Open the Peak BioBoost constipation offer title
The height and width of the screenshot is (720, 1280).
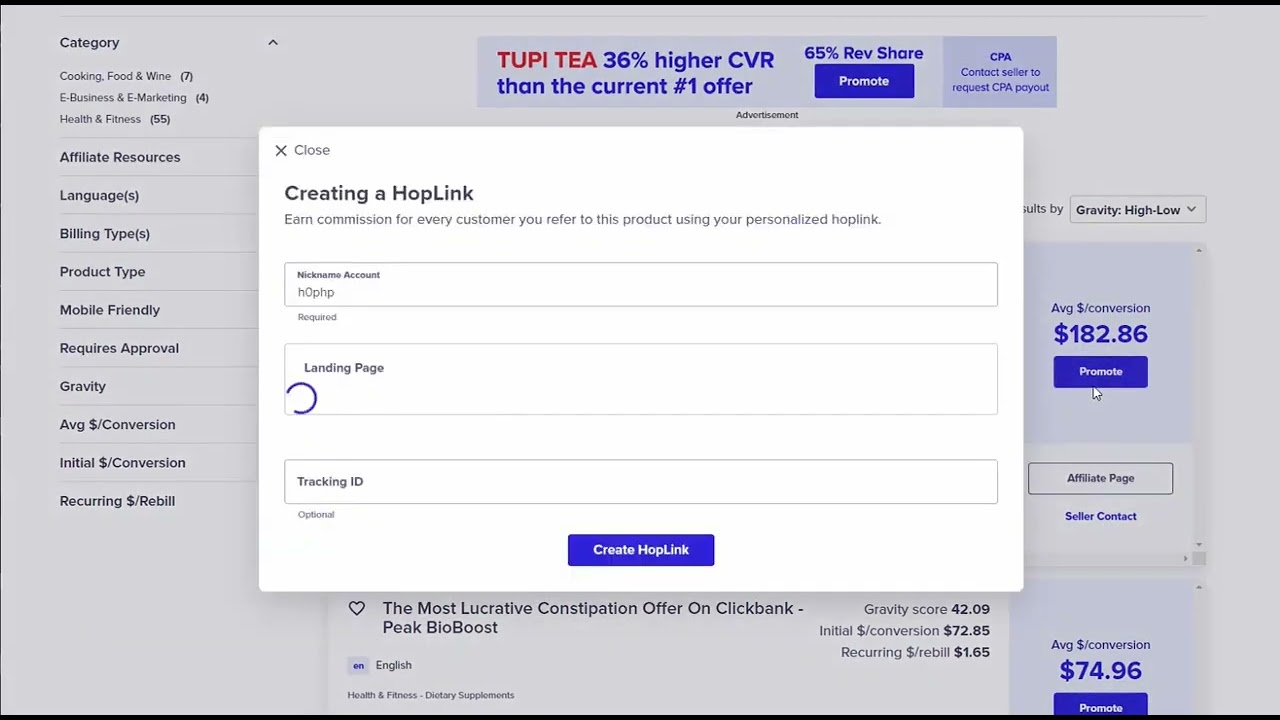(x=592, y=618)
